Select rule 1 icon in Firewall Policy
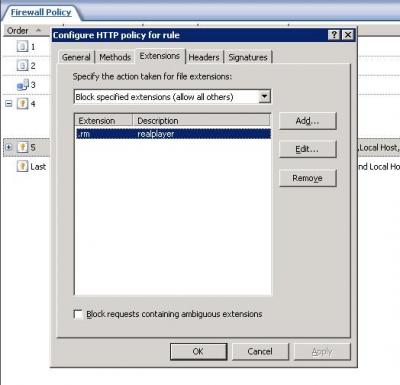The height and width of the screenshot is (385, 400). 22,46
